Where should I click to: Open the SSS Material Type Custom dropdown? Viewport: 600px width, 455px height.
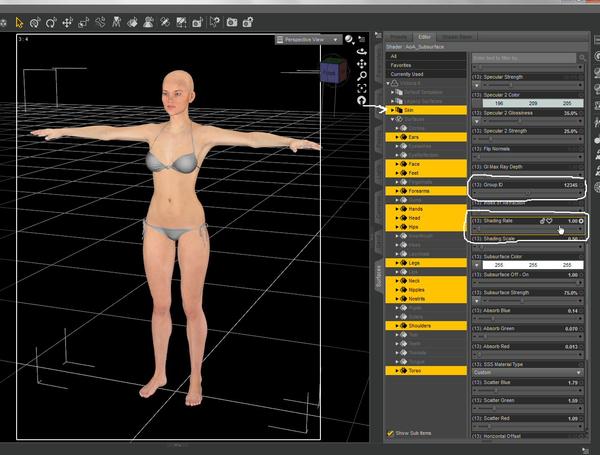click(x=527, y=372)
